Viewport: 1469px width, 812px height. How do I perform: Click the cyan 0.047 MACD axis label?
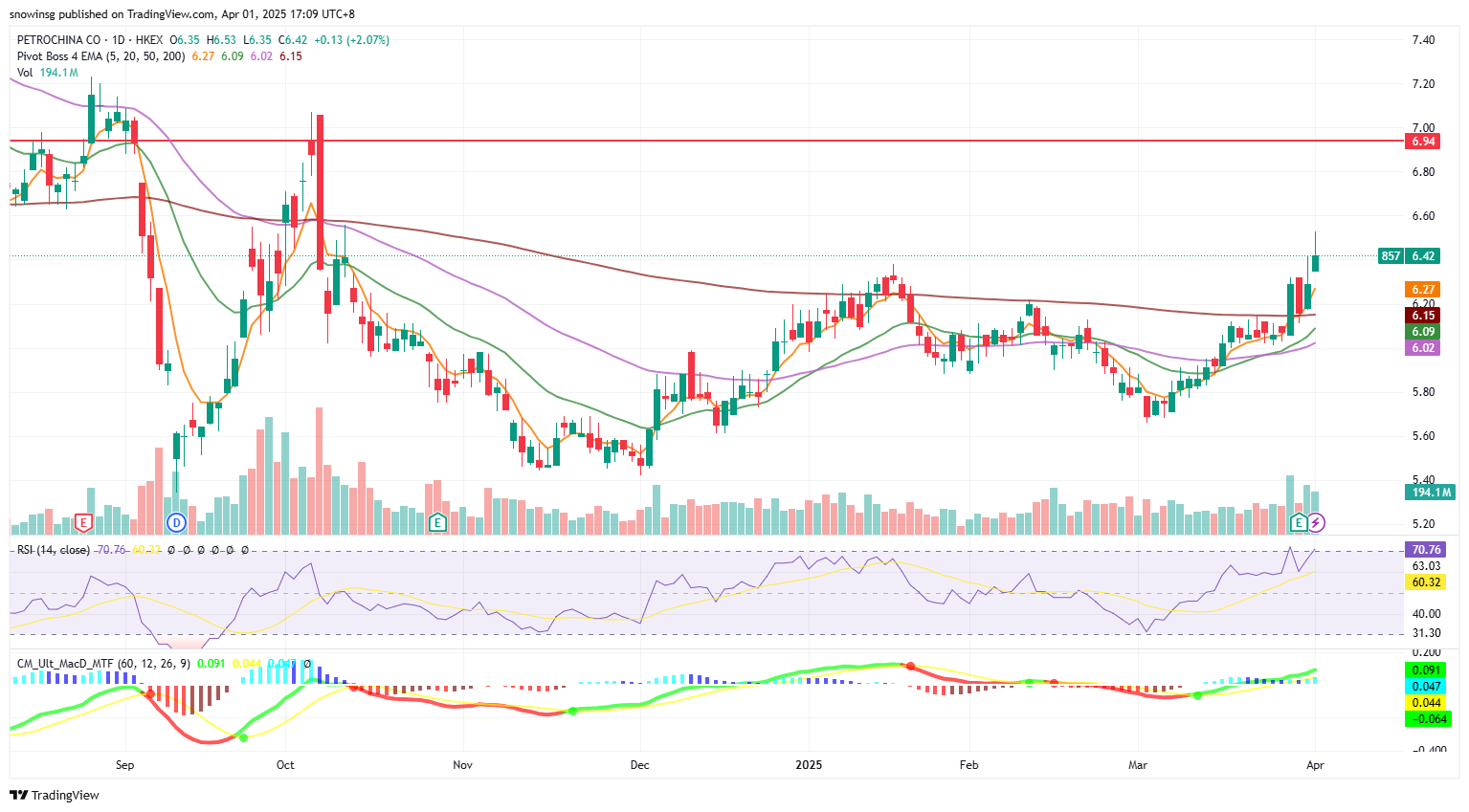coord(1427,687)
